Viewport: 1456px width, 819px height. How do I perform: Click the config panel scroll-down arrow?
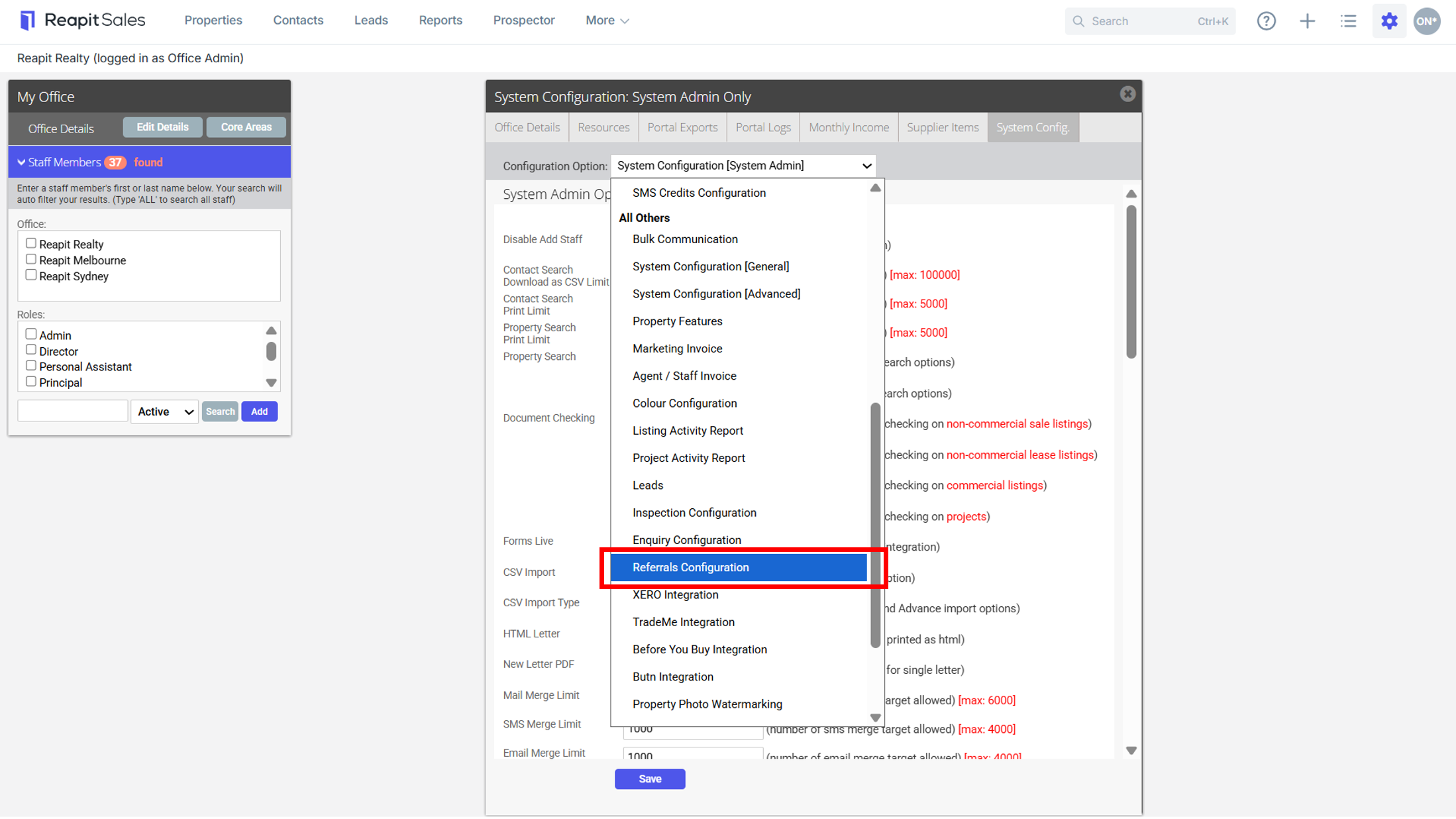[x=1131, y=751]
